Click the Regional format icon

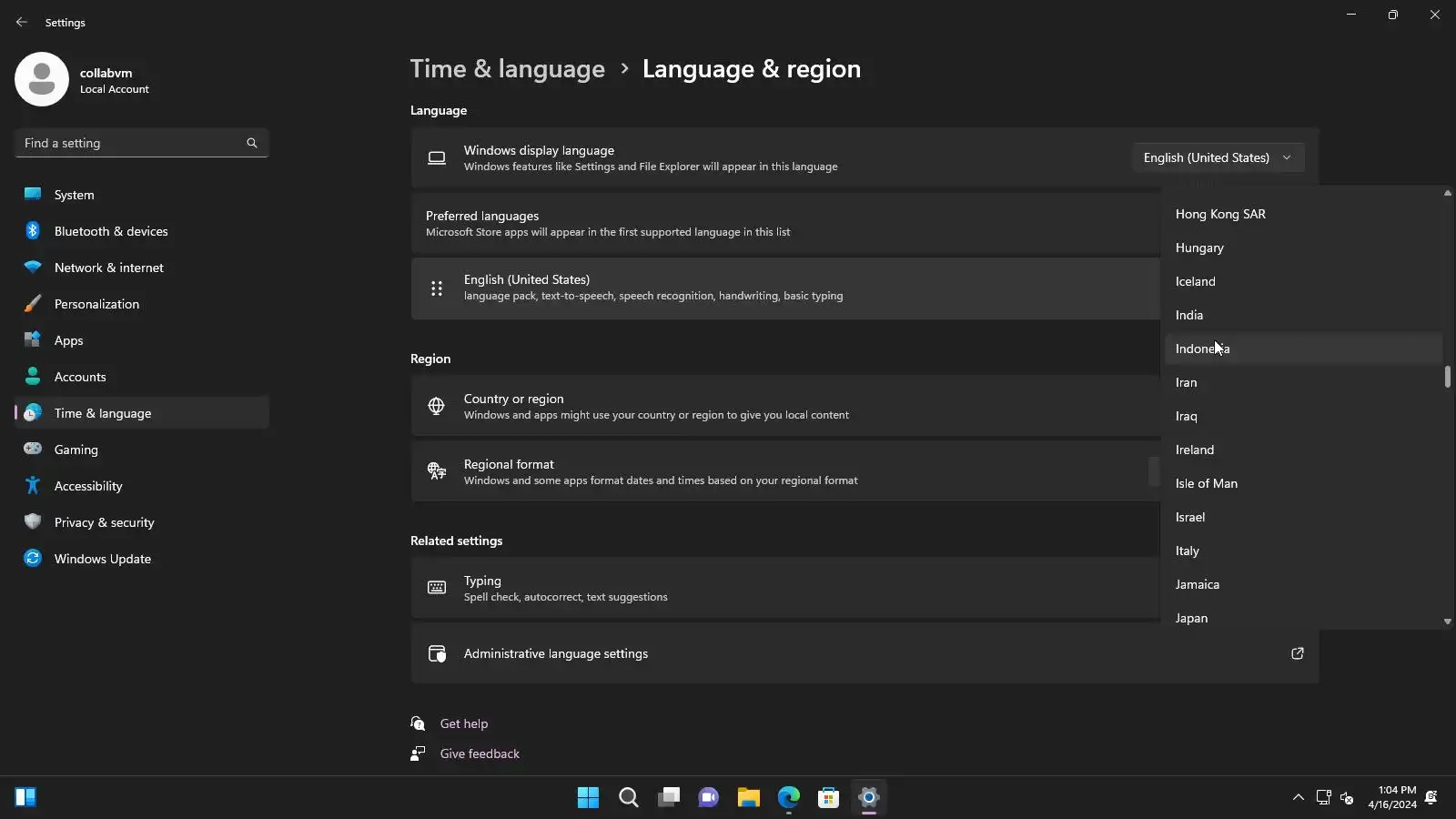pyautogui.click(x=437, y=471)
